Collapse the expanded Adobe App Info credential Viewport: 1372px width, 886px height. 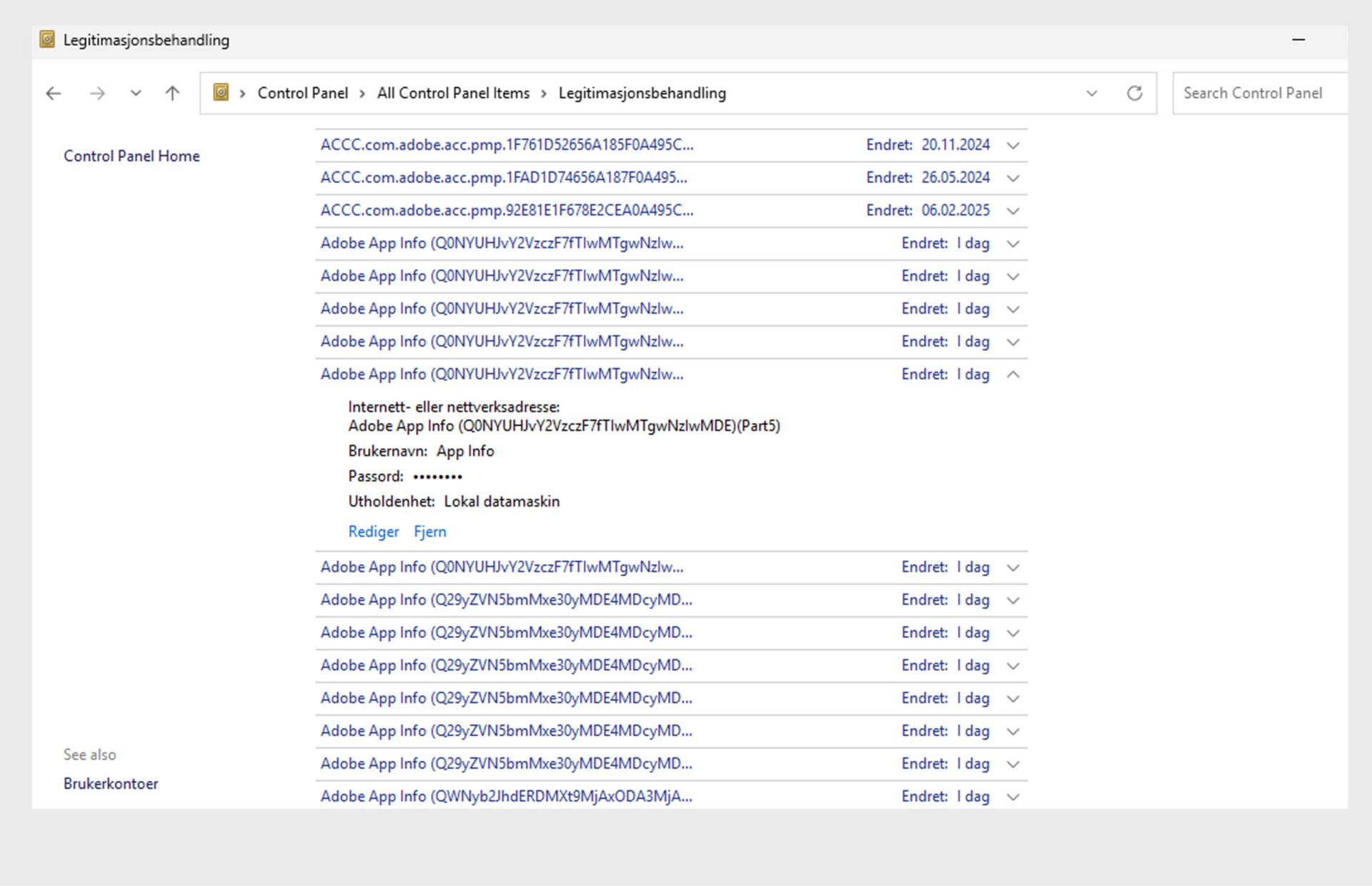1013,374
